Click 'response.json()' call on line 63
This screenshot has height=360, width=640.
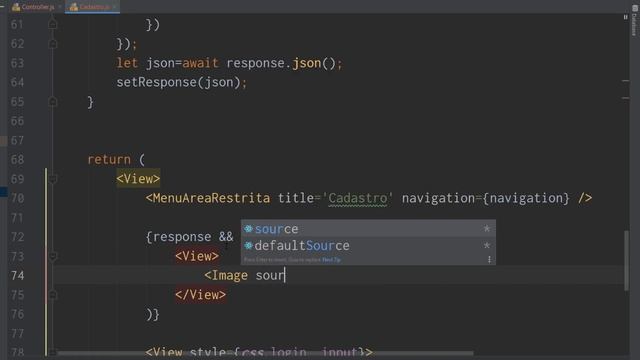[281, 63]
